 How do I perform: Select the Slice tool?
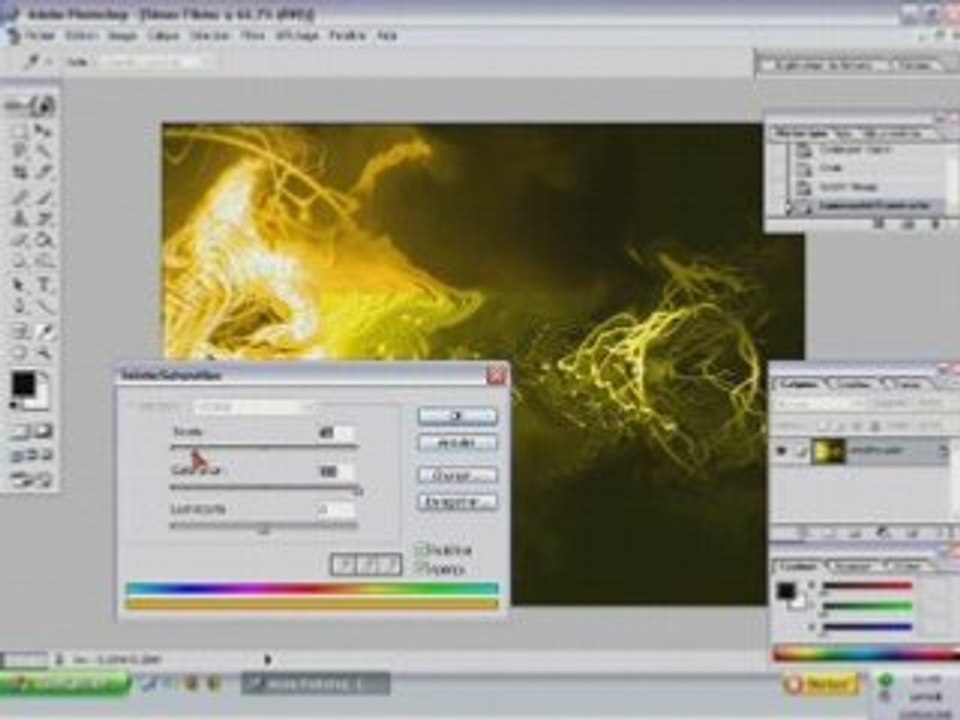point(43,173)
